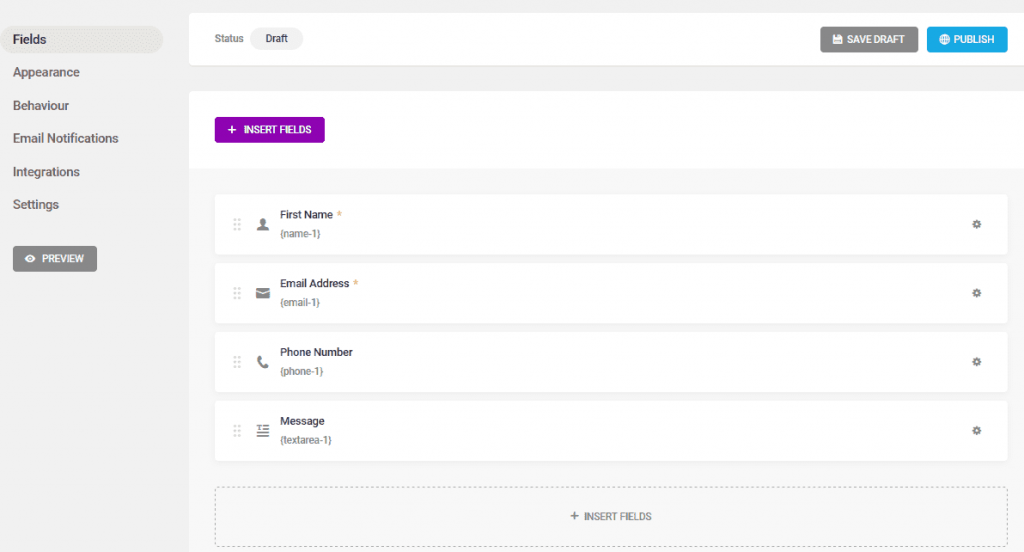Open settings gear for Phone Number field
The height and width of the screenshot is (552, 1024).
(976, 362)
